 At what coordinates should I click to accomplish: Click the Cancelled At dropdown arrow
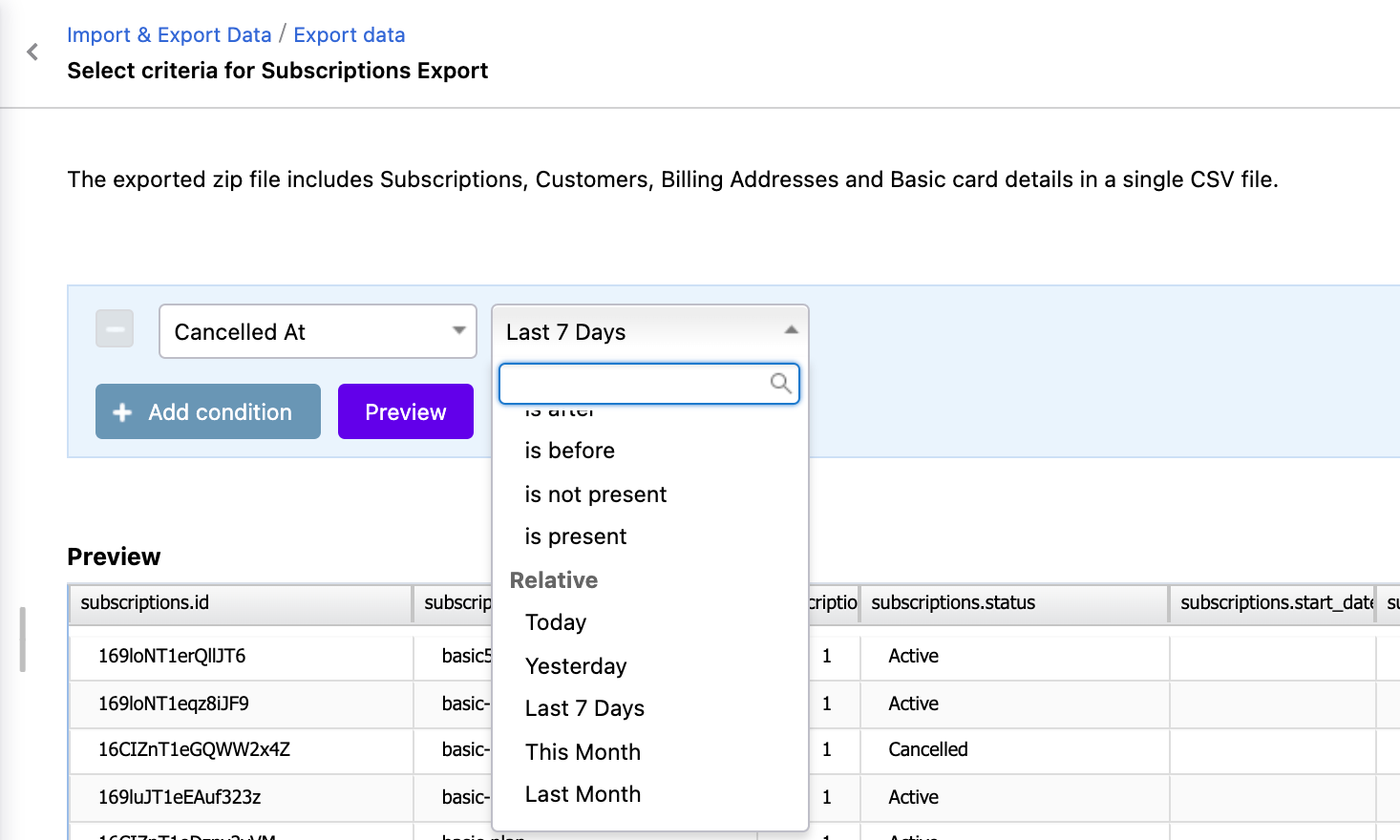[458, 330]
